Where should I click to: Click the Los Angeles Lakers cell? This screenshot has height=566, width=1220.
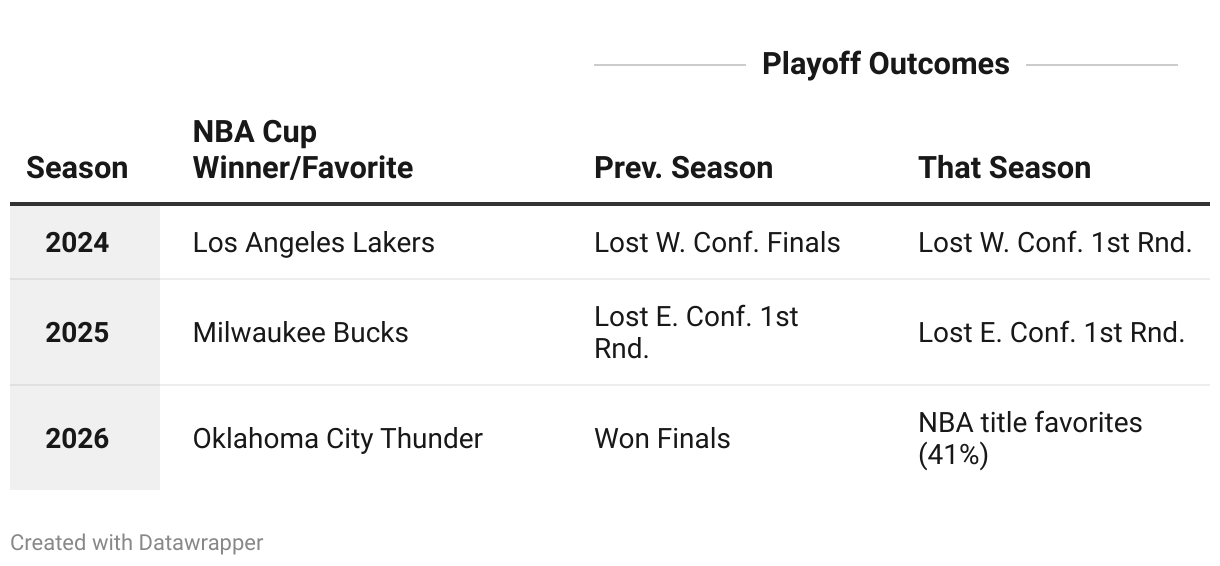pyautogui.click(x=313, y=242)
